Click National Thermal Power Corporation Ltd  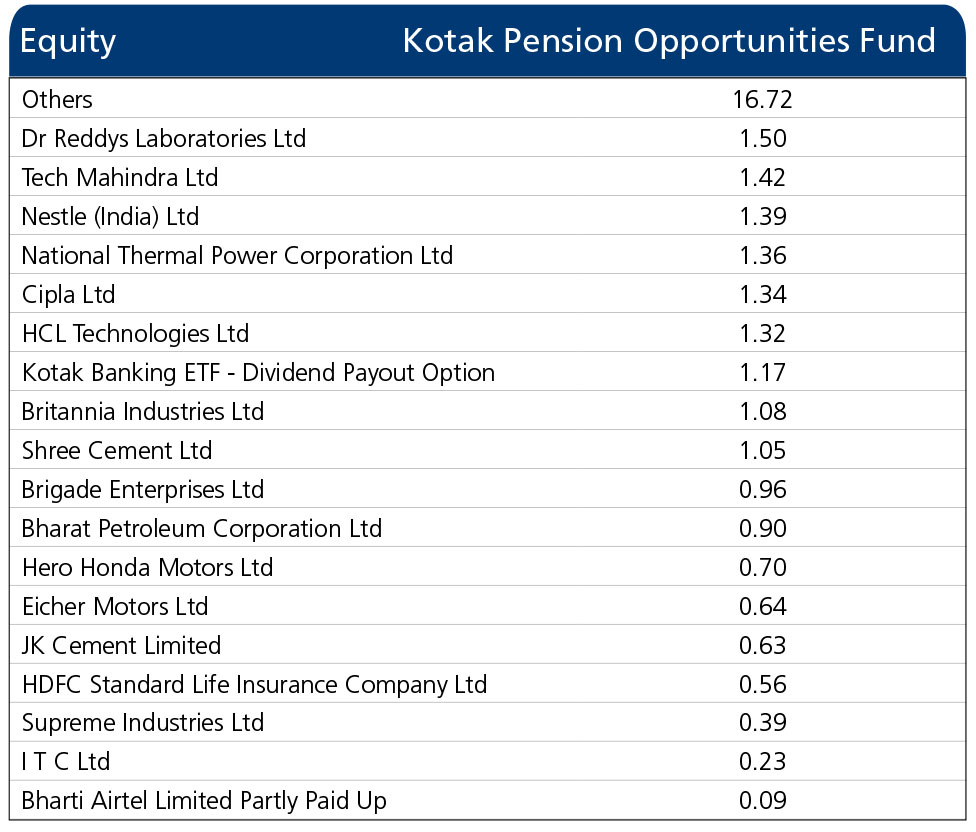pos(237,255)
